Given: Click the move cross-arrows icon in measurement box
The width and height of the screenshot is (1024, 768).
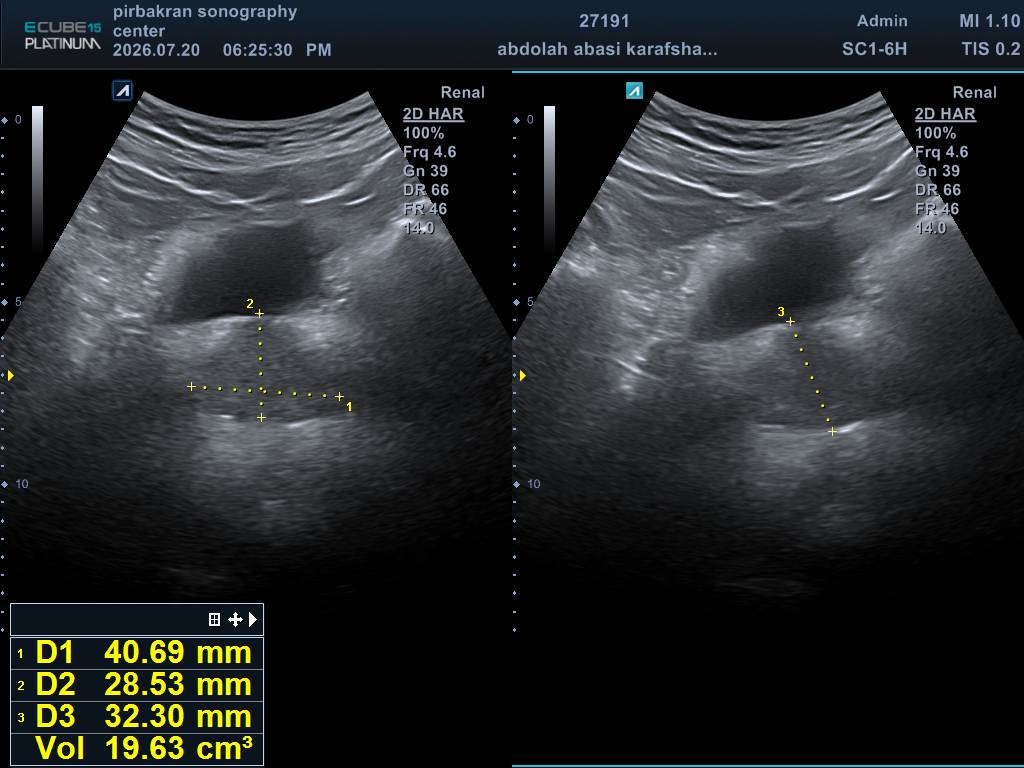Looking at the screenshot, I should pos(235,619).
